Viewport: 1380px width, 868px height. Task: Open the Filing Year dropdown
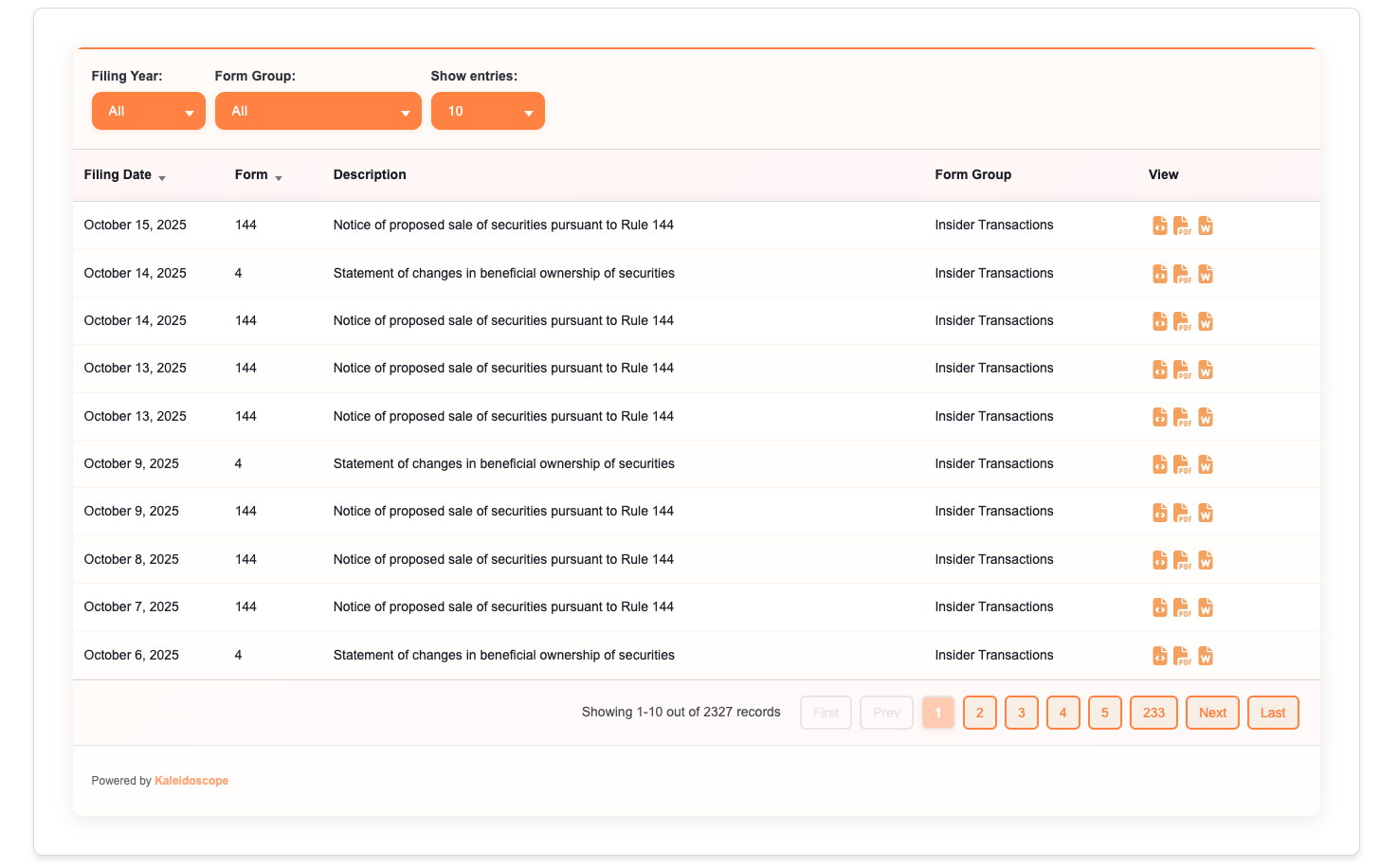pyautogui.click(x=148, y=111)
